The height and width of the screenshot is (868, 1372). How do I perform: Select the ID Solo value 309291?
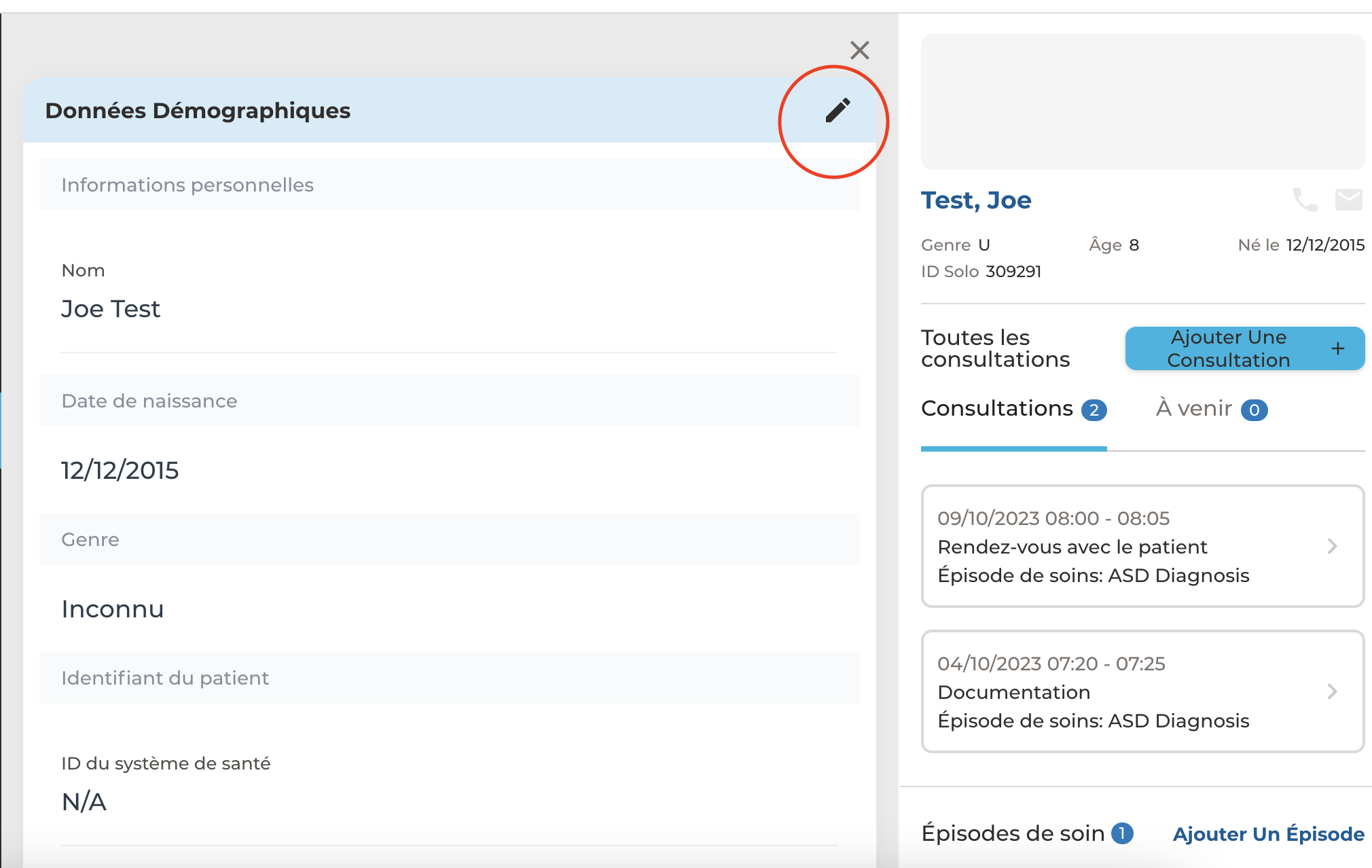click(x=1013, y=272)
